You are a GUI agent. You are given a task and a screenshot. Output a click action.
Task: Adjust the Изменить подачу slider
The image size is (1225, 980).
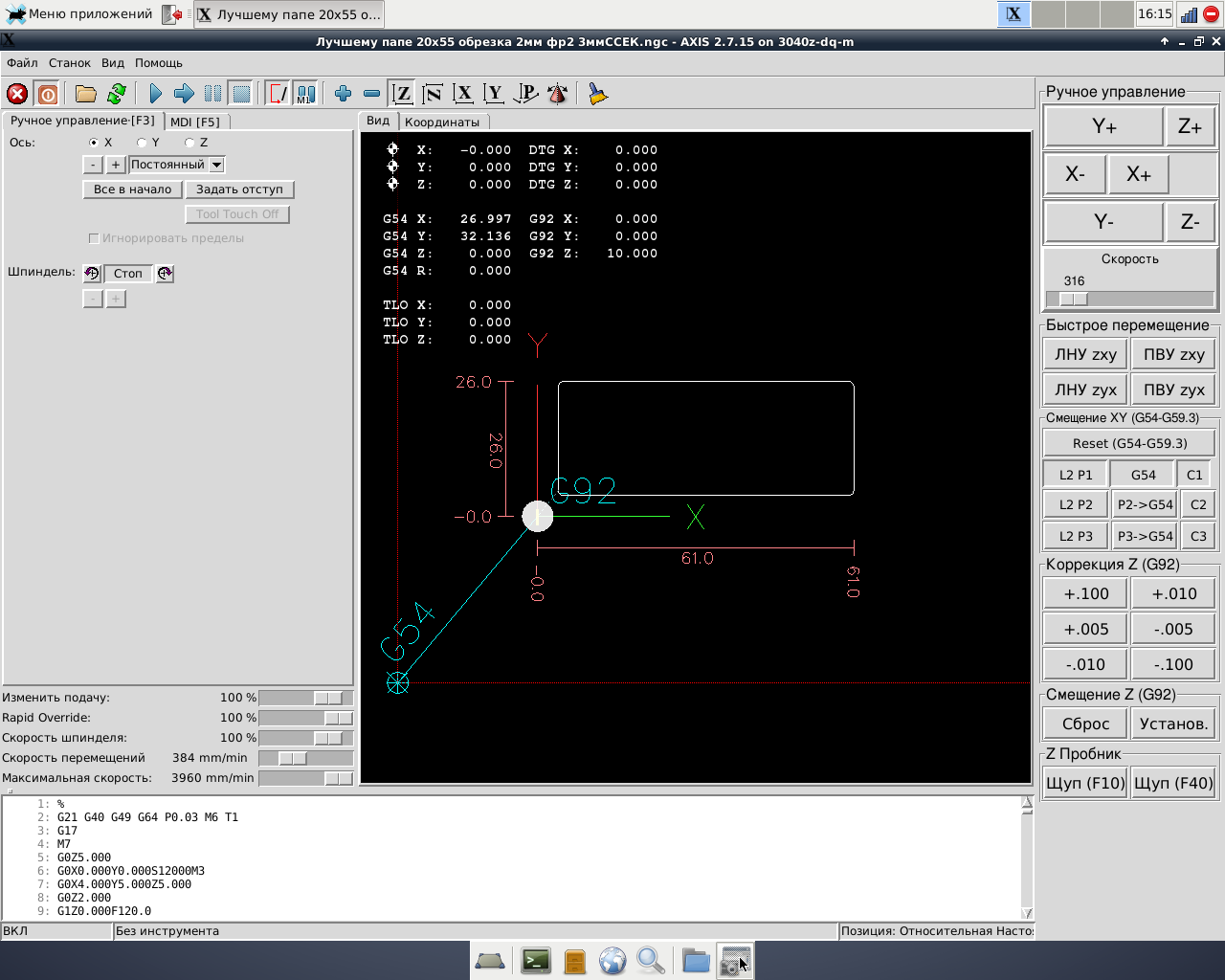[328, 699]
